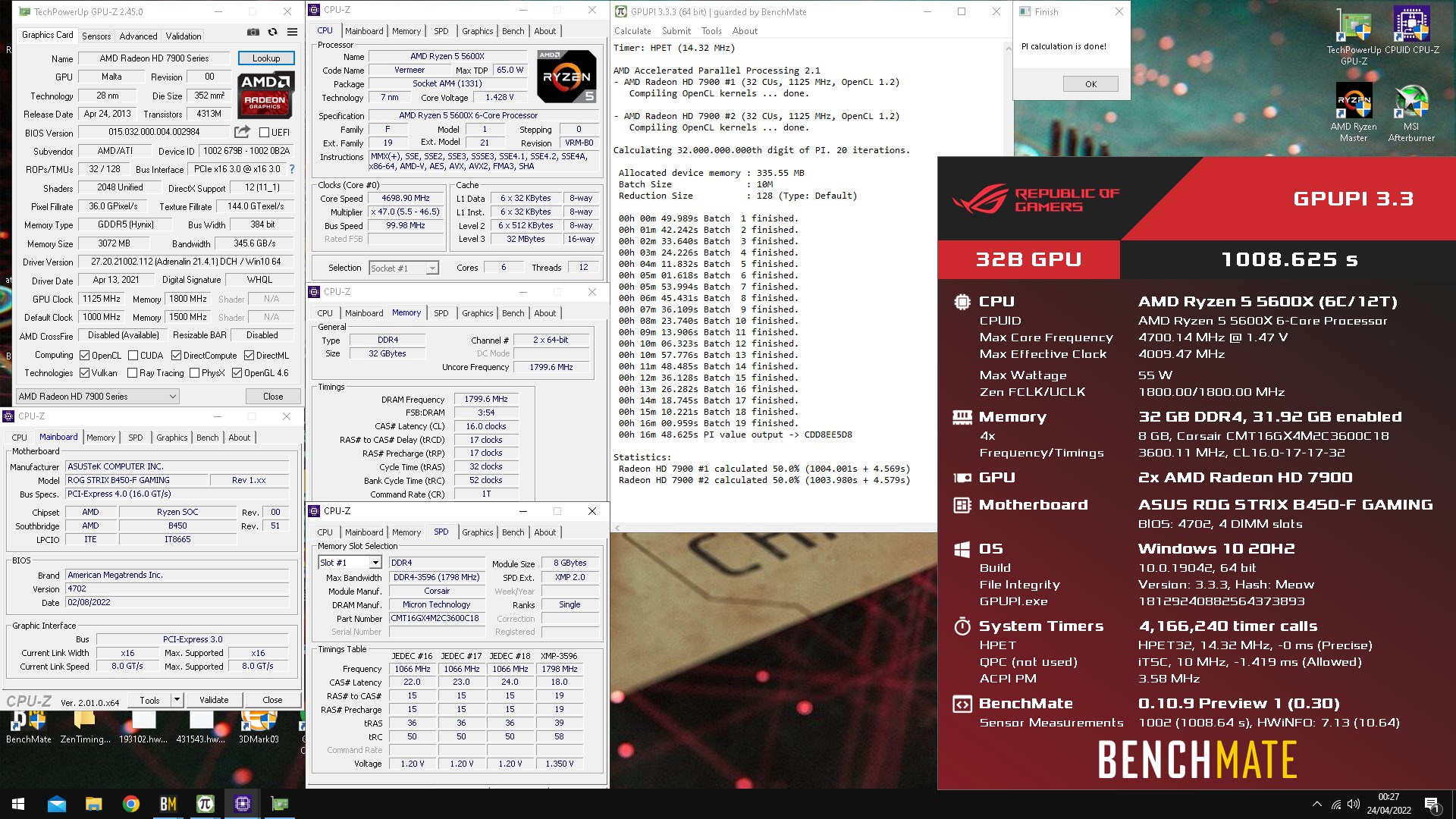Open MSI Afterburner desktop shortcut

pos(1411,112)
